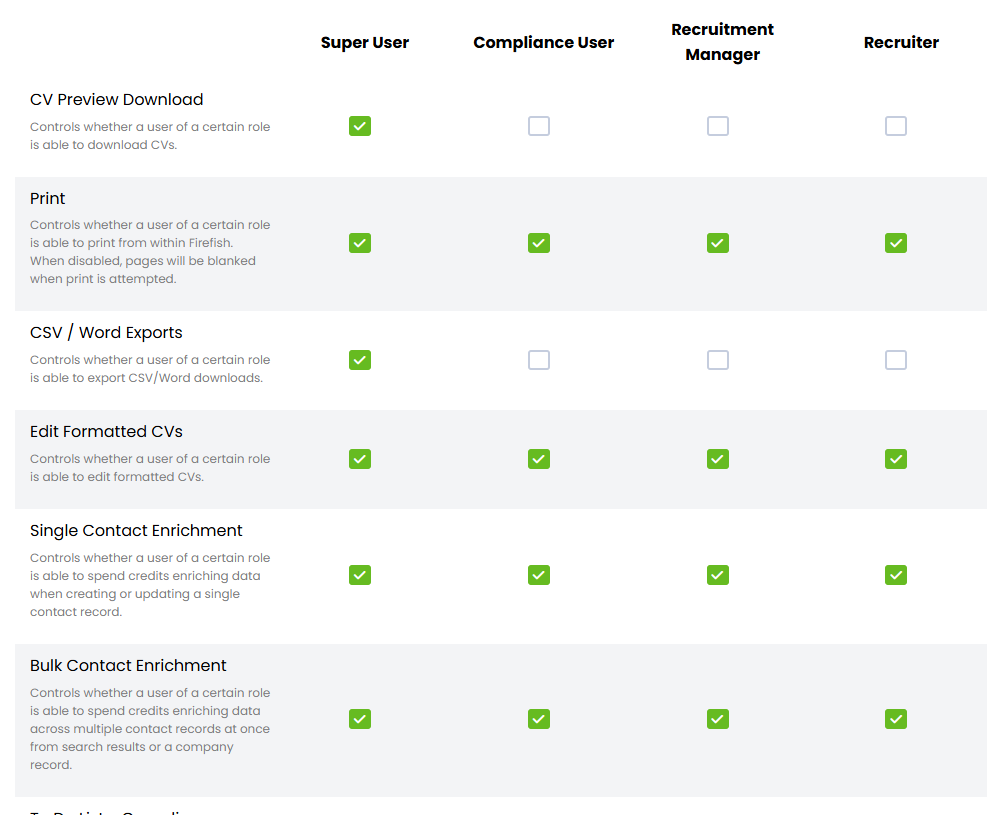987x815 pixels.
Task: Enable CV Preview Download for Compliance User
Action: tap(539, 126)
